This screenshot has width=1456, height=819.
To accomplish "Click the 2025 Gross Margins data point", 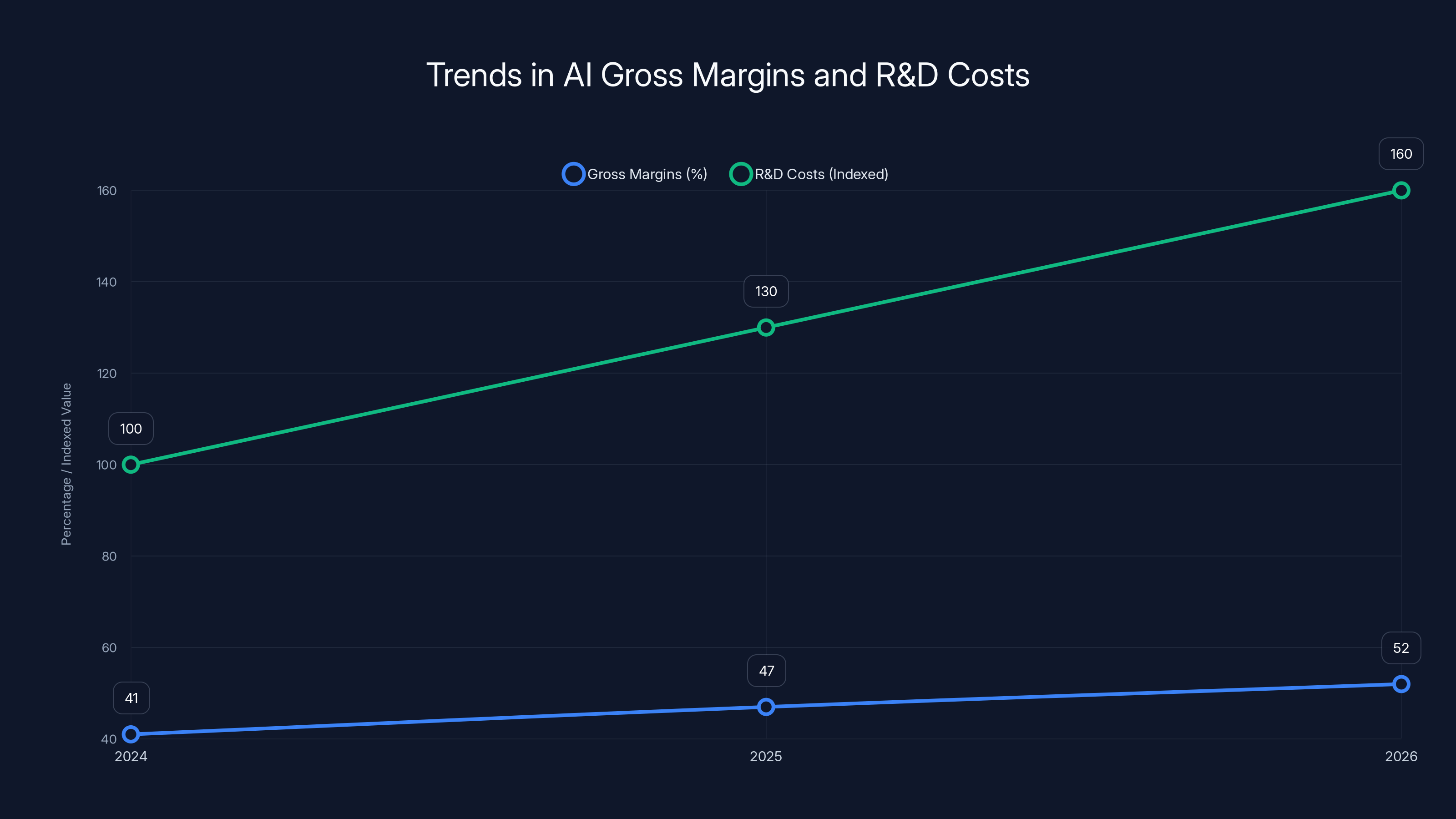I will point(766,707).
